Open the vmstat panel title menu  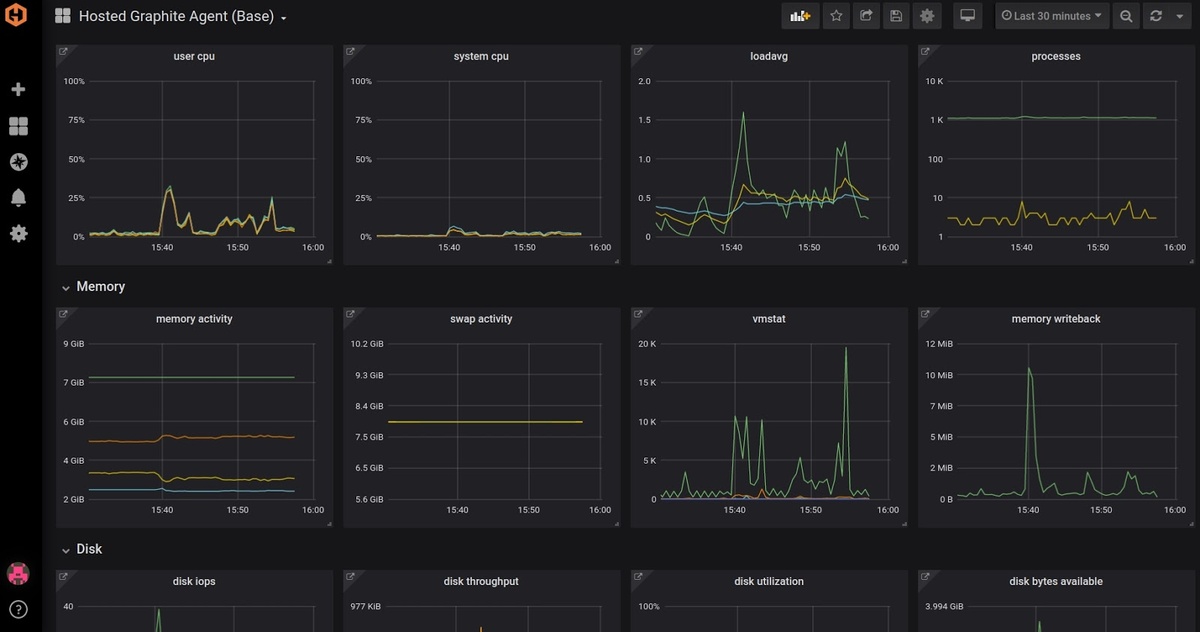pos(769,319)
